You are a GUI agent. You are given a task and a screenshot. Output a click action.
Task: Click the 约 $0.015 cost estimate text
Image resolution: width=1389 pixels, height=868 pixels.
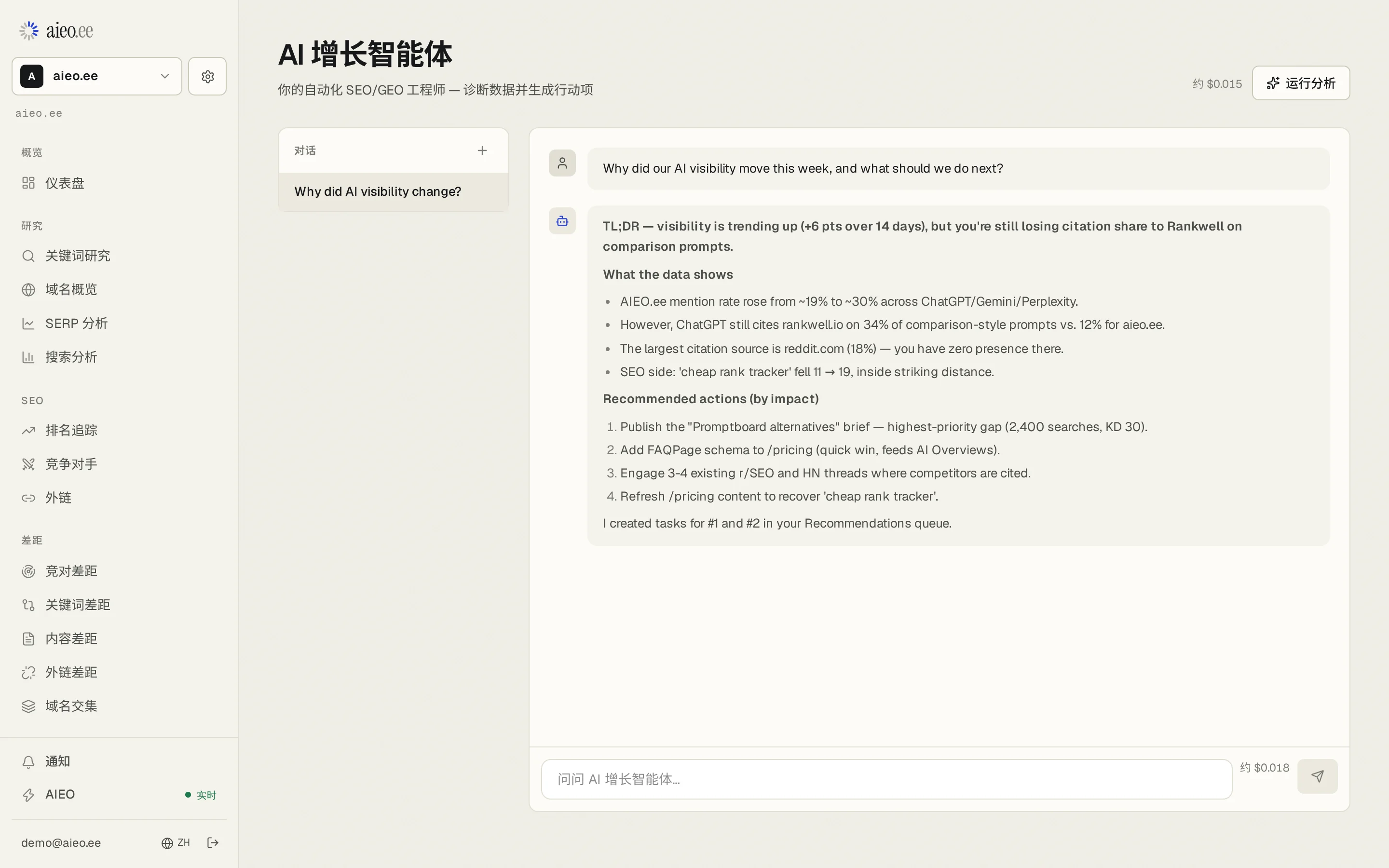(1217, 84)
